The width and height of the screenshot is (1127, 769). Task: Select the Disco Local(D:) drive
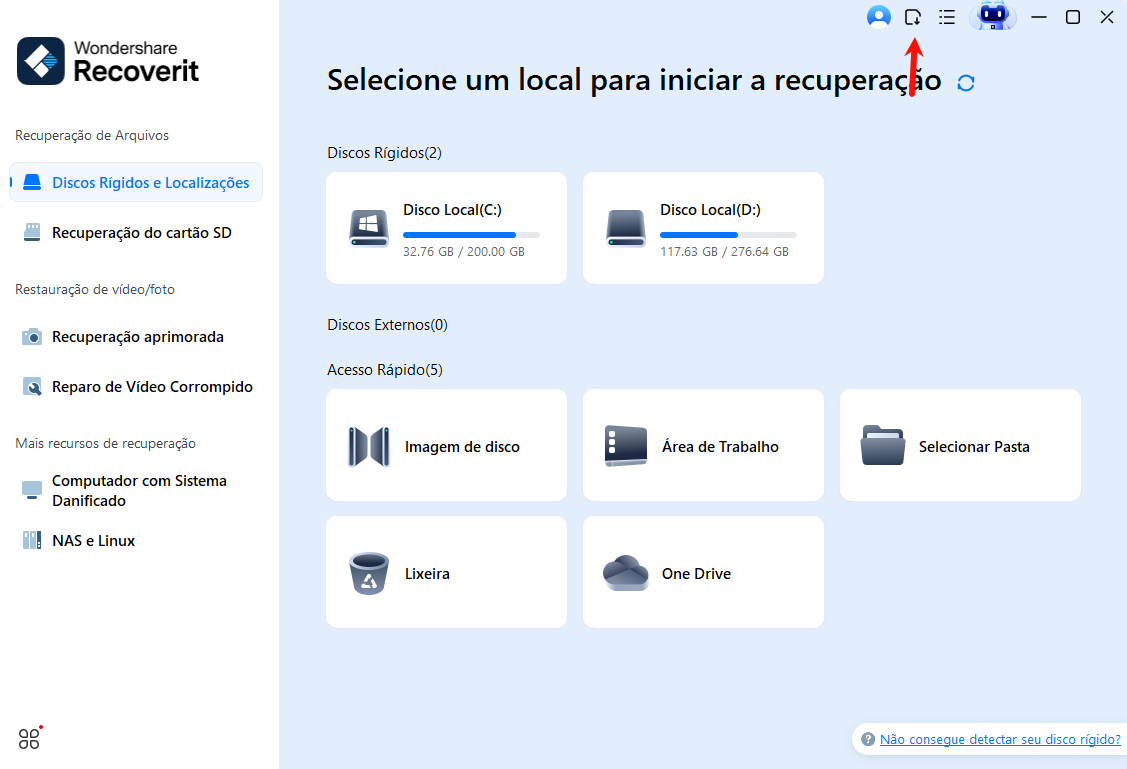coord(703,228)
